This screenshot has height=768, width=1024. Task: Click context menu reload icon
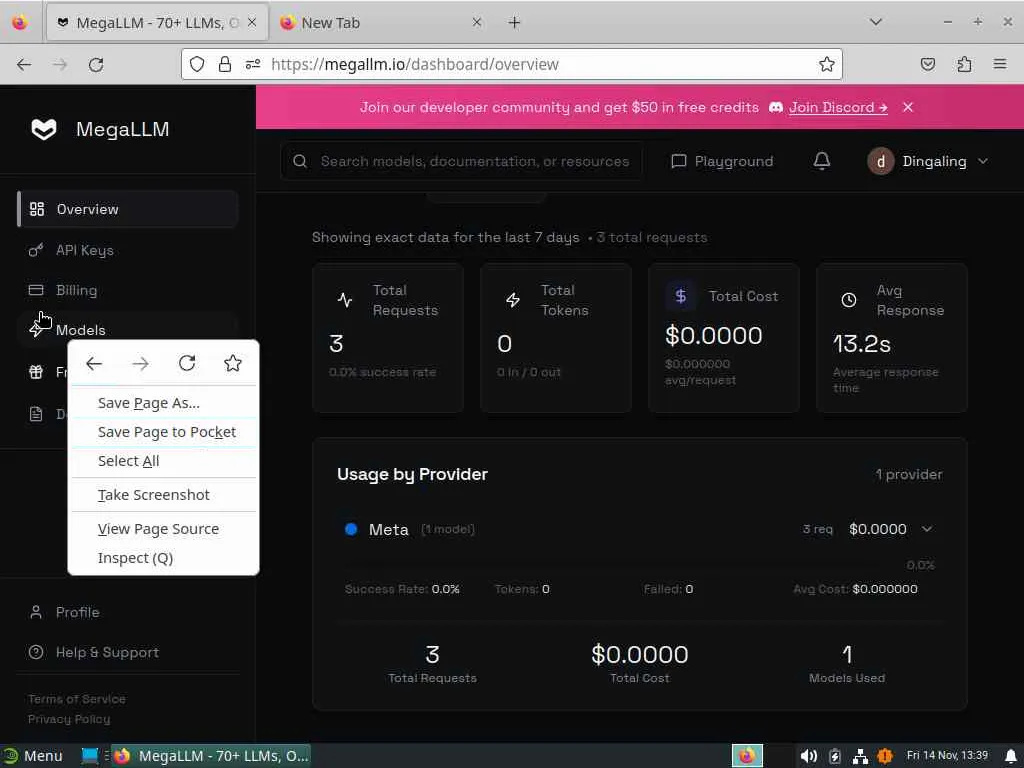[187, 364]
